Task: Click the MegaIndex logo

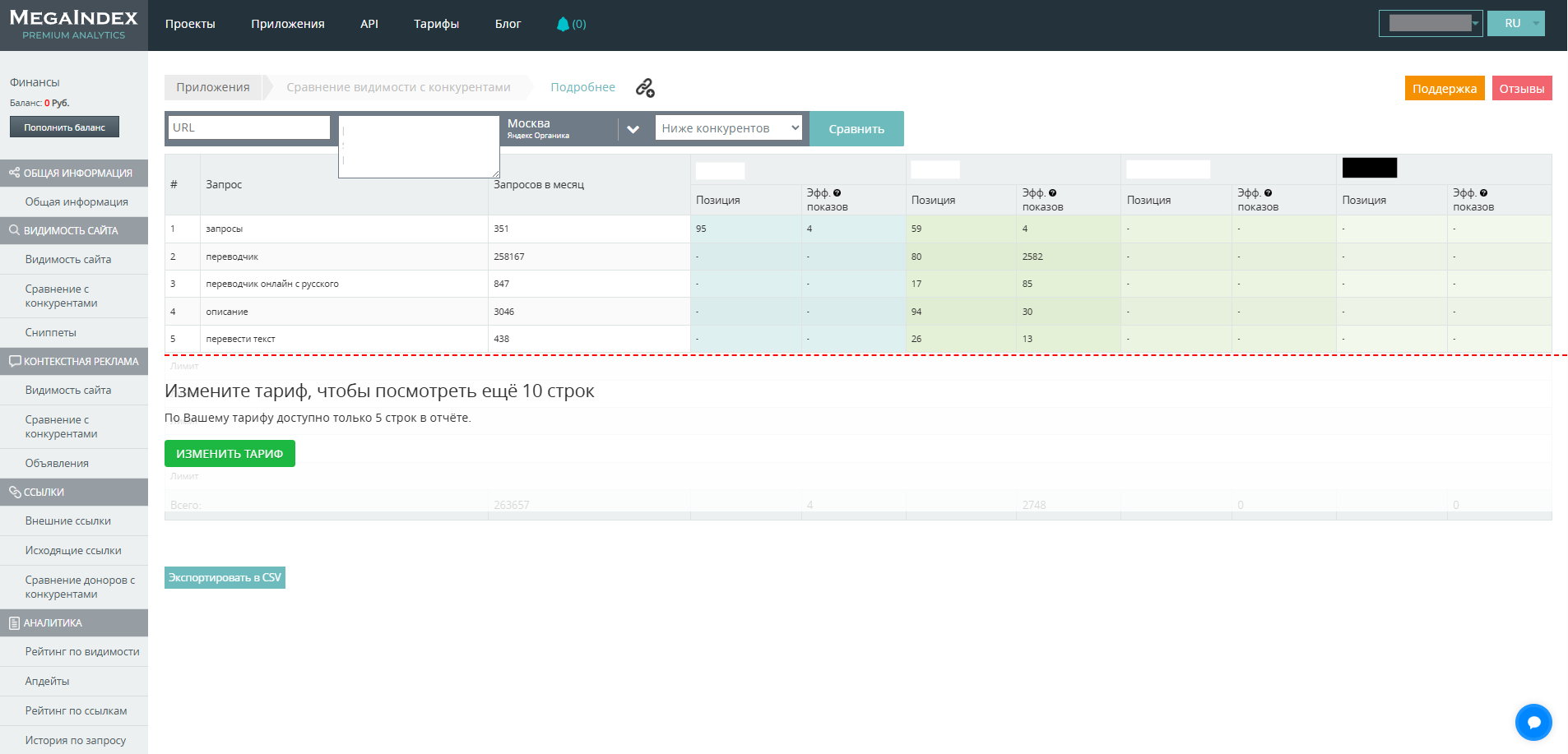Action: pos(74,25)
